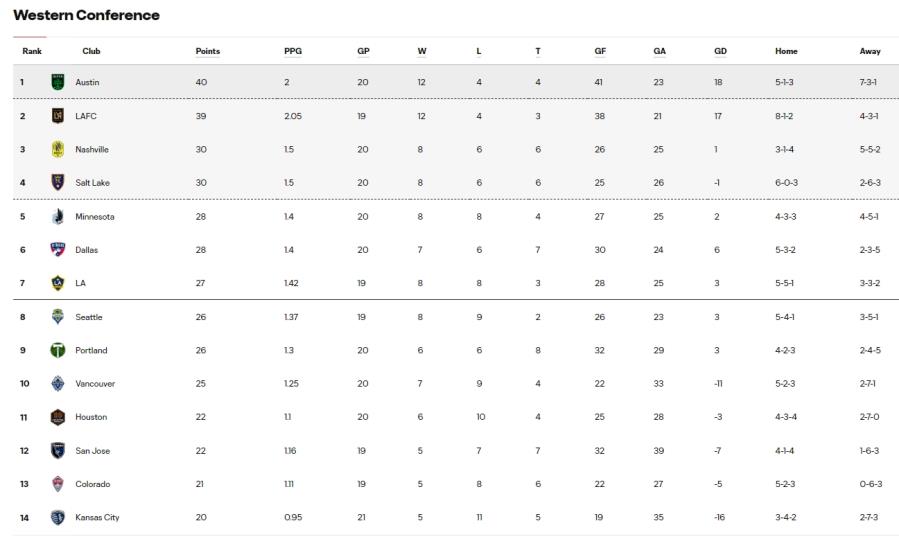The image size is (899, 539).
Task: Open the Seattle club name link
Action: pos(89,317)
